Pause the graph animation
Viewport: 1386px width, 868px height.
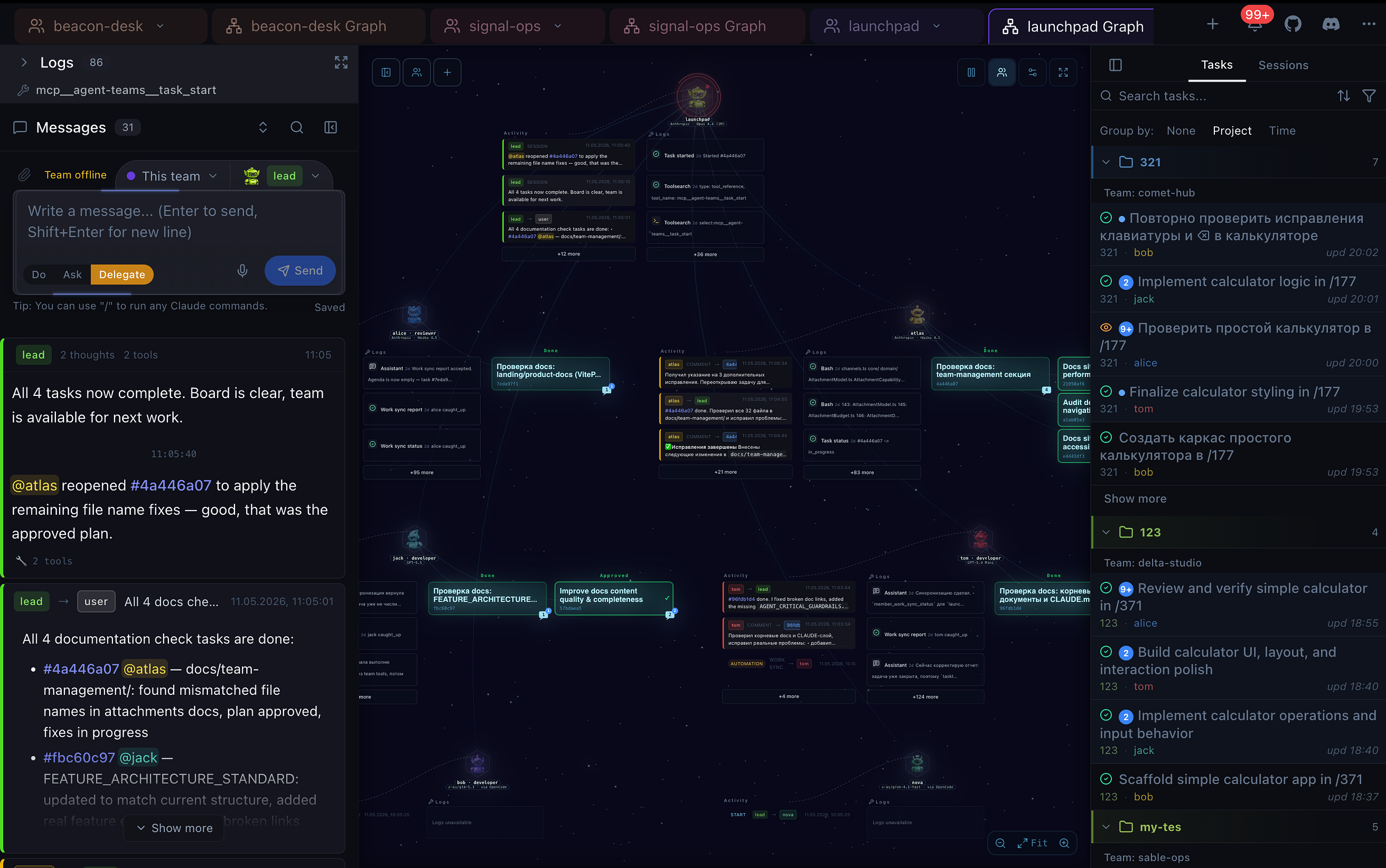coord(971,72)
